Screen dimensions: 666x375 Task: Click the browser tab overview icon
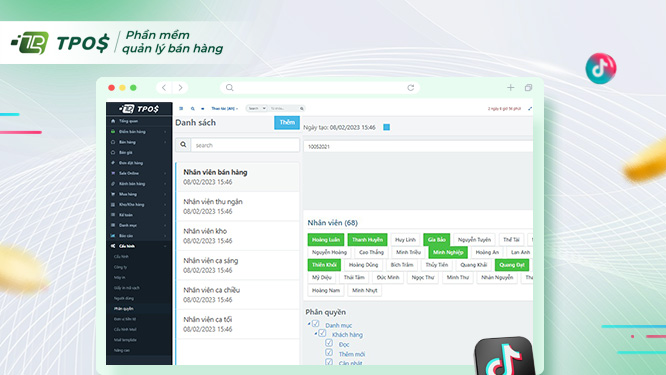(x=528, y=87)
